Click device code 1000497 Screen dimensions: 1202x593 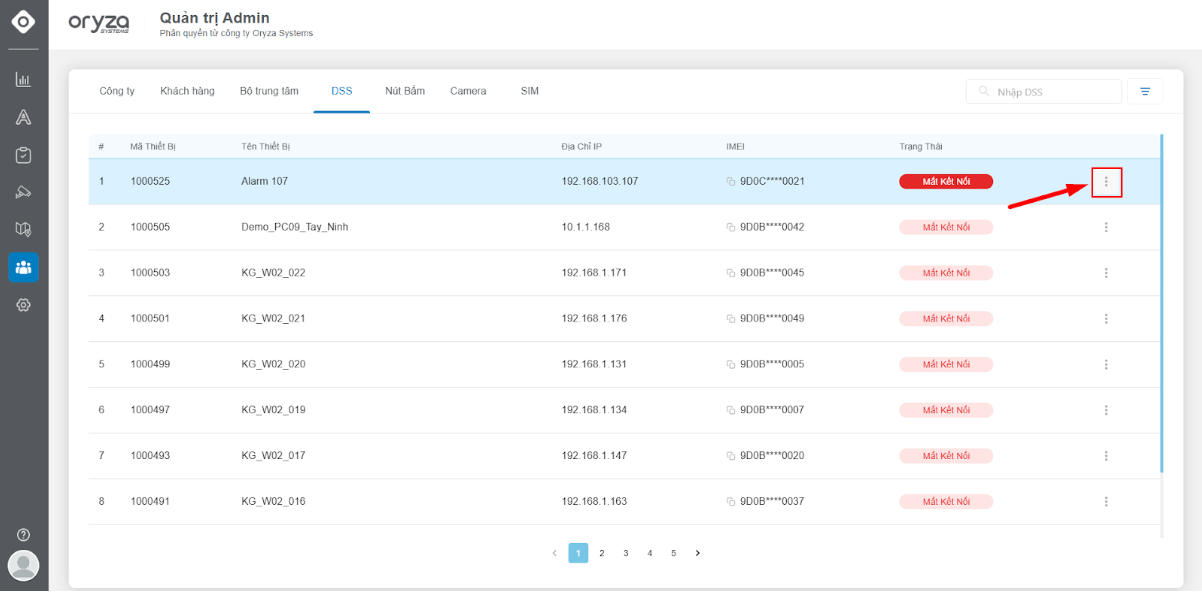click(150, 410)
